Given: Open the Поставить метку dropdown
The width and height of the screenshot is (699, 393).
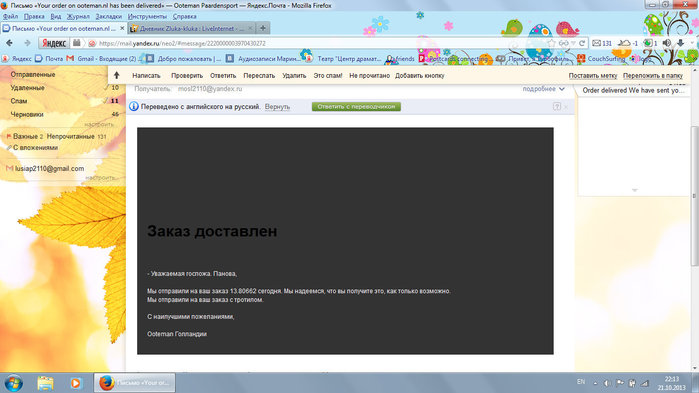Looking at the screenshot, I should pyautogui.click(x=593, y=76).
